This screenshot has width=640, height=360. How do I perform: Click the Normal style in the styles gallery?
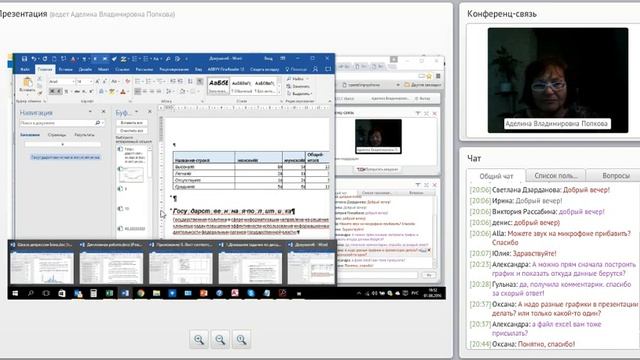(x=242, y=87)
